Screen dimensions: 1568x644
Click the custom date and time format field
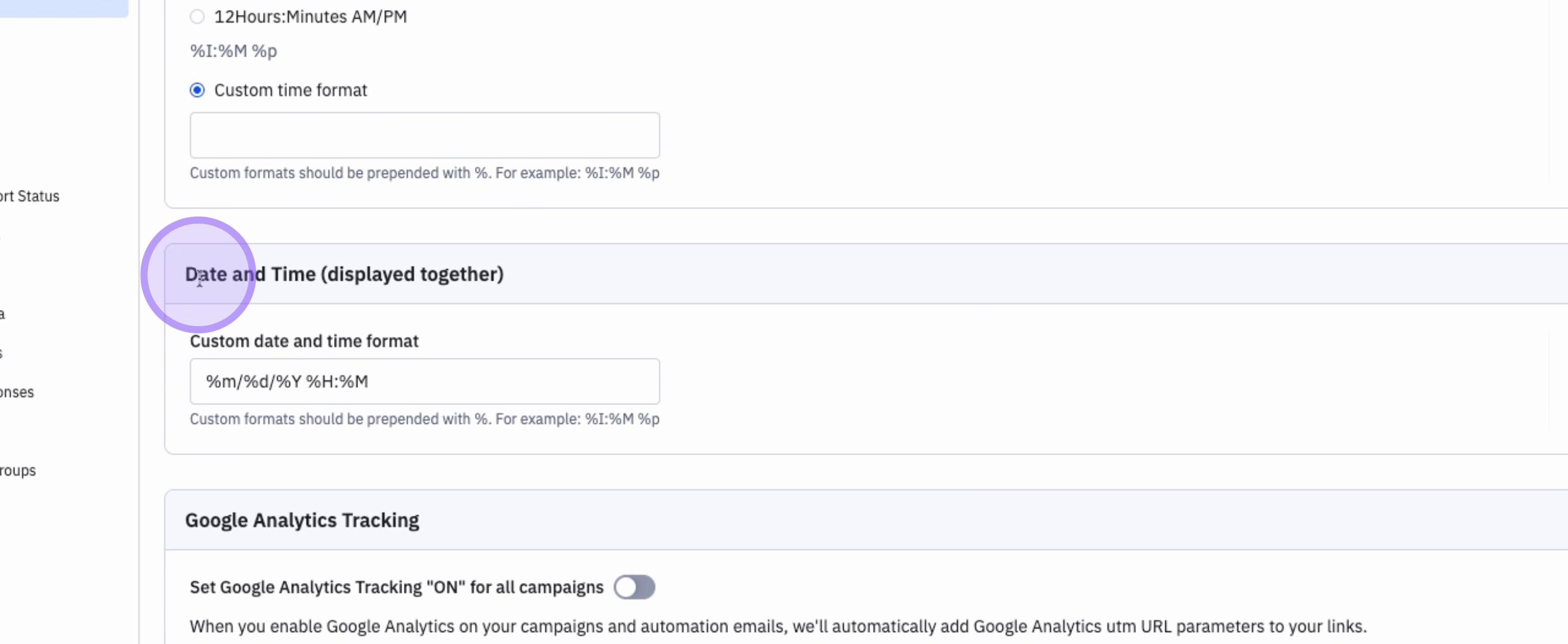coord(424,381)
